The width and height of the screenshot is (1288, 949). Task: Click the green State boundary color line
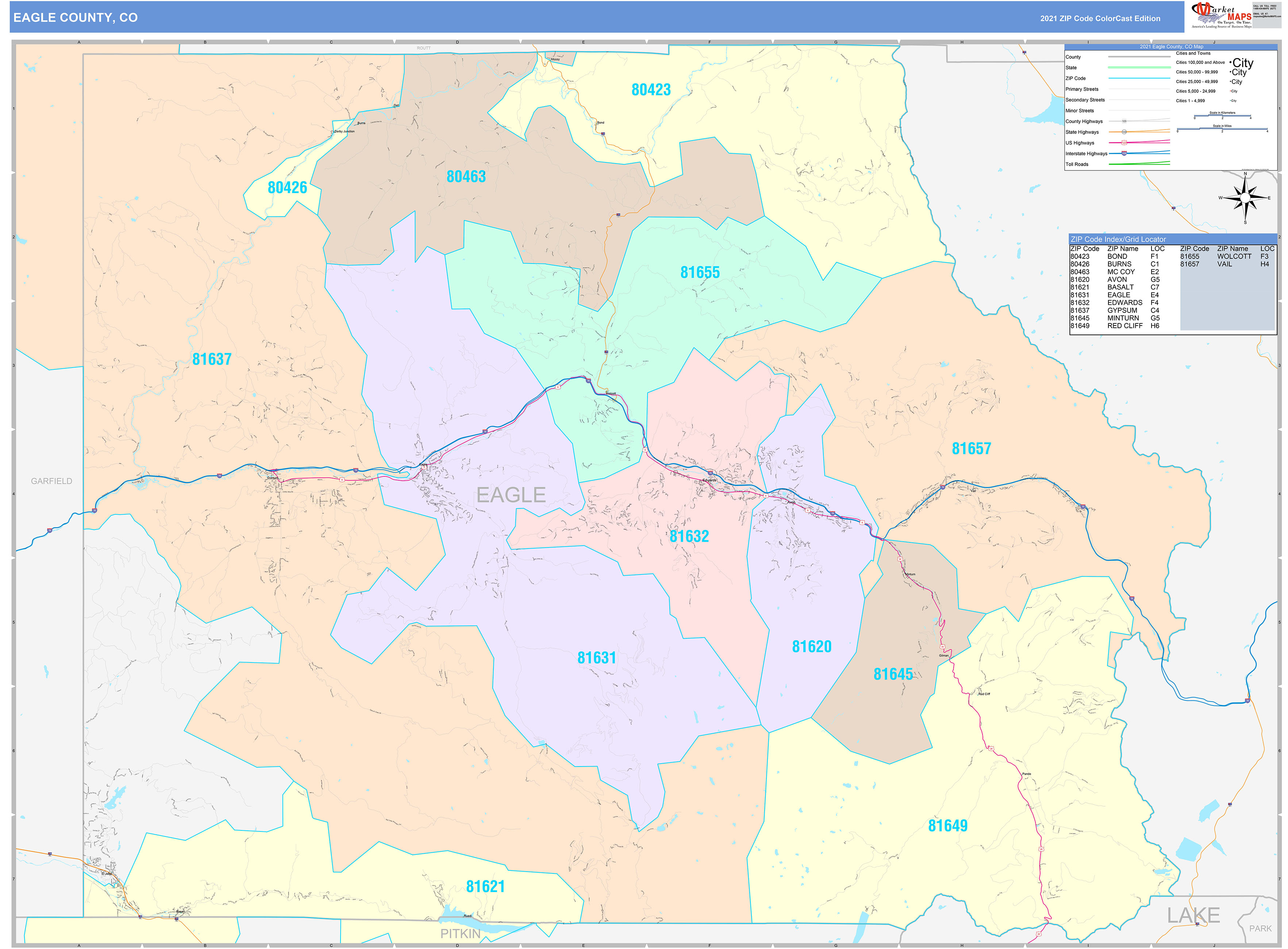click(x=1140, y=68)
